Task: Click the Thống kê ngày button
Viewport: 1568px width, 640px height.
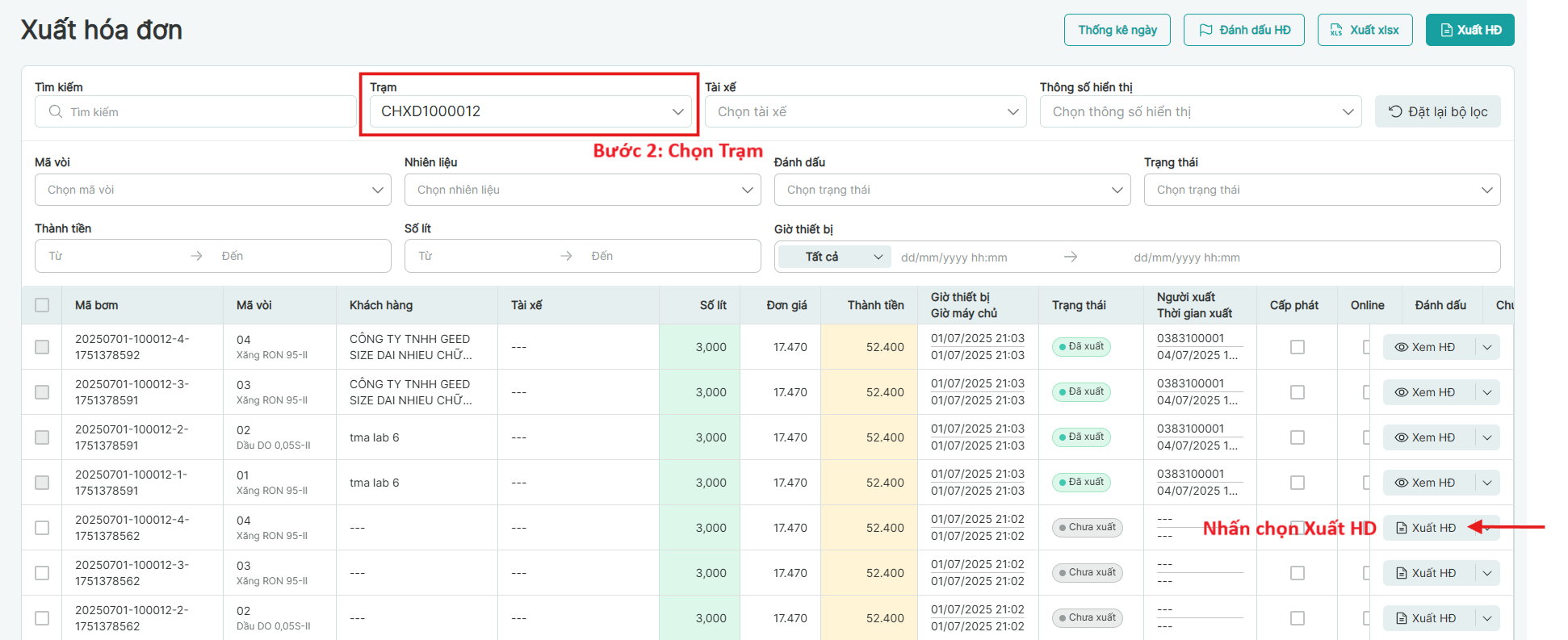Action: (1117, 30)
